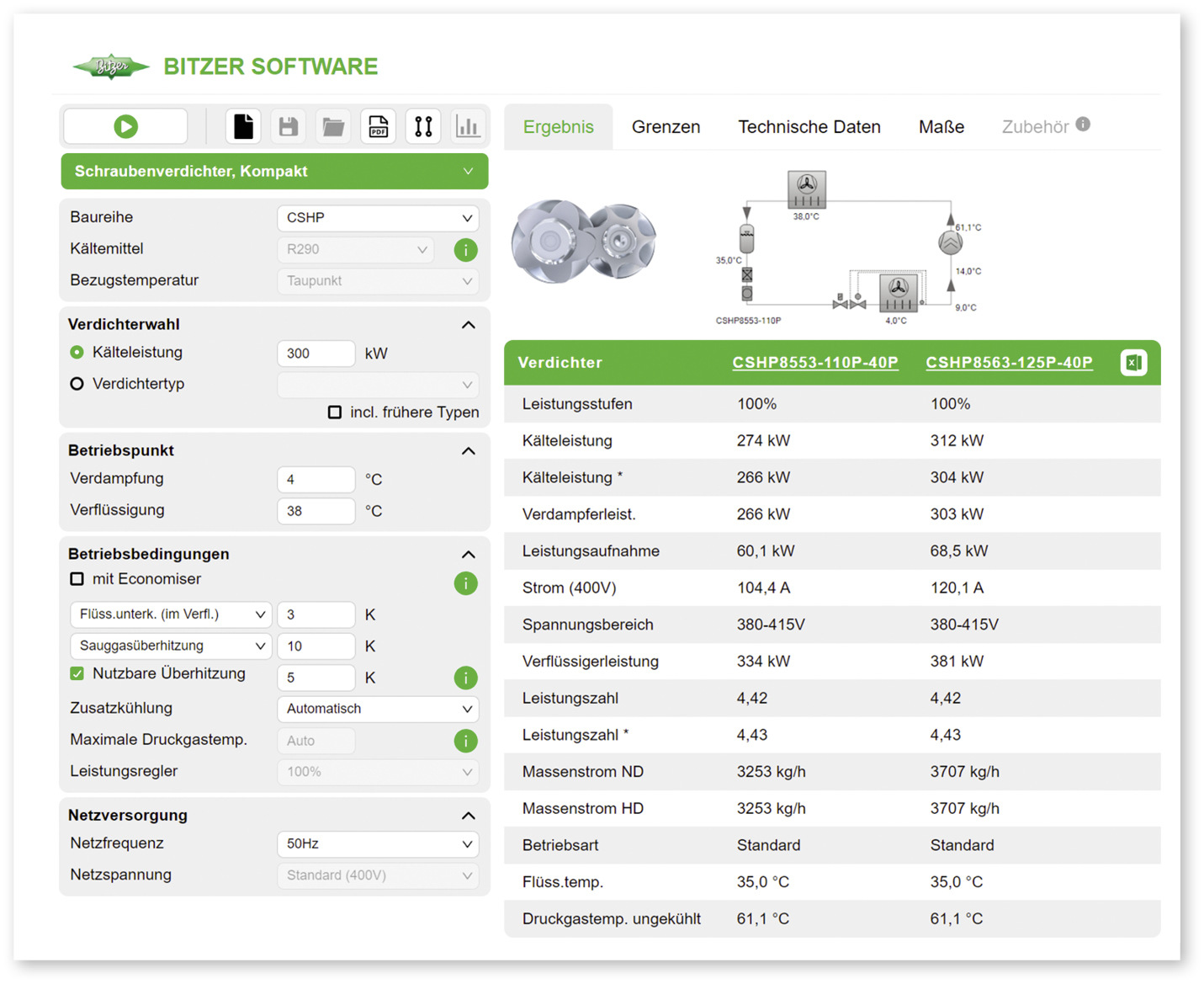1204x984 pixels.
Task: Enable the mit Economiser option
Action: tap(77, 578)
